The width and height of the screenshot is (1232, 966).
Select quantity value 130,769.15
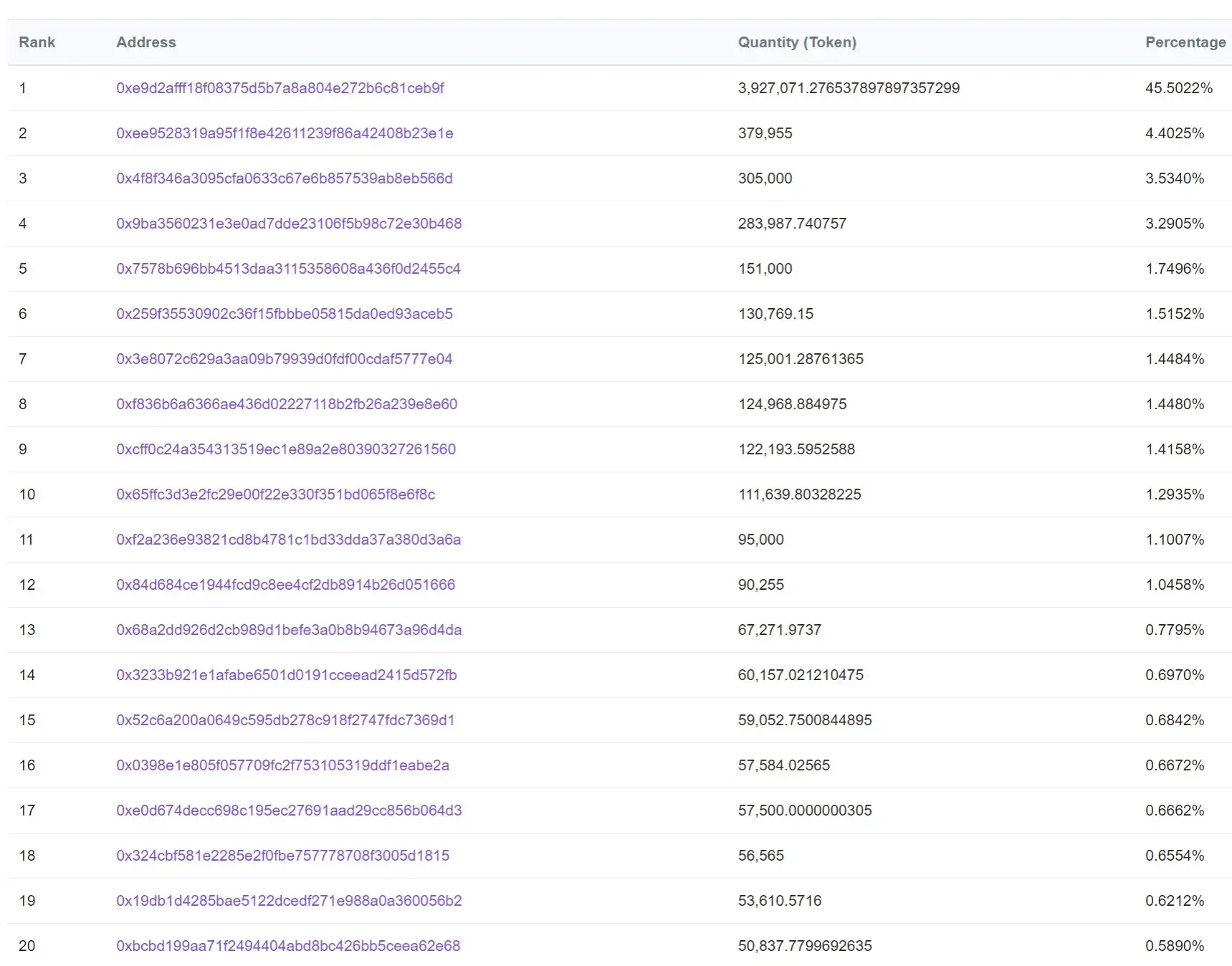click(776, 314)
